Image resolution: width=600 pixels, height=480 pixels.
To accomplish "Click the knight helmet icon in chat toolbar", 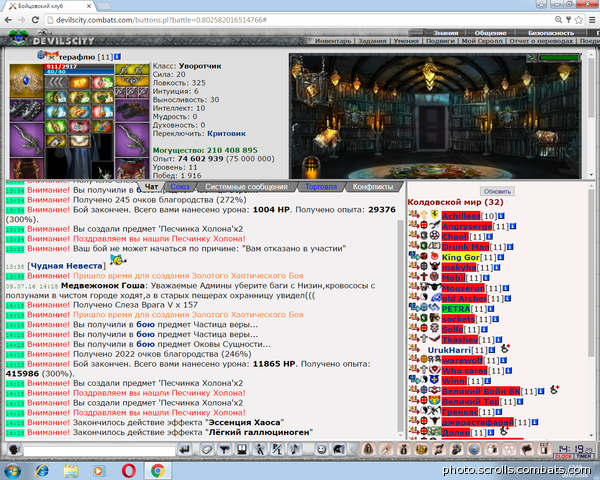I will 339,449.
